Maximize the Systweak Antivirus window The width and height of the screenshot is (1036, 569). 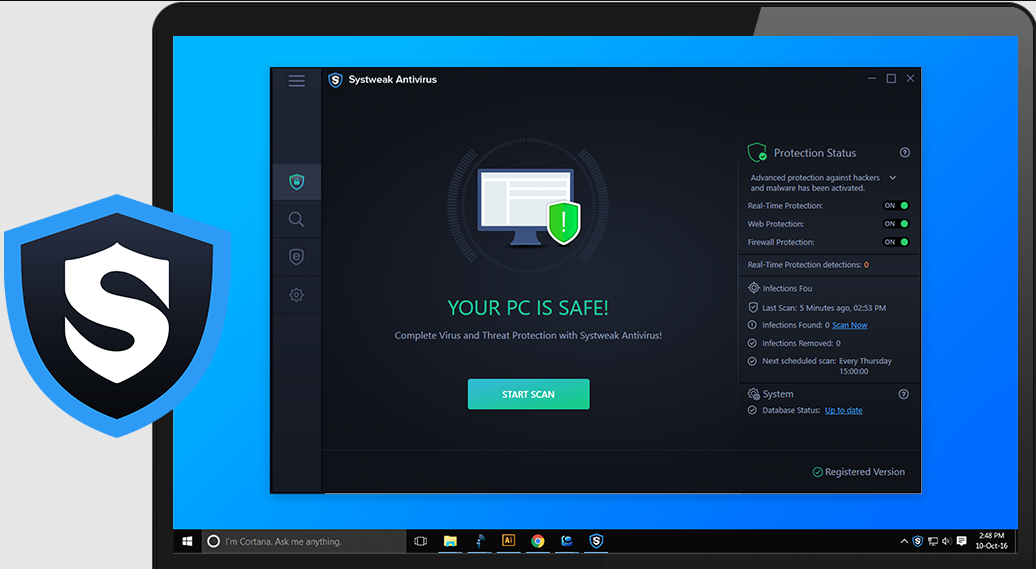coord(891,79)
